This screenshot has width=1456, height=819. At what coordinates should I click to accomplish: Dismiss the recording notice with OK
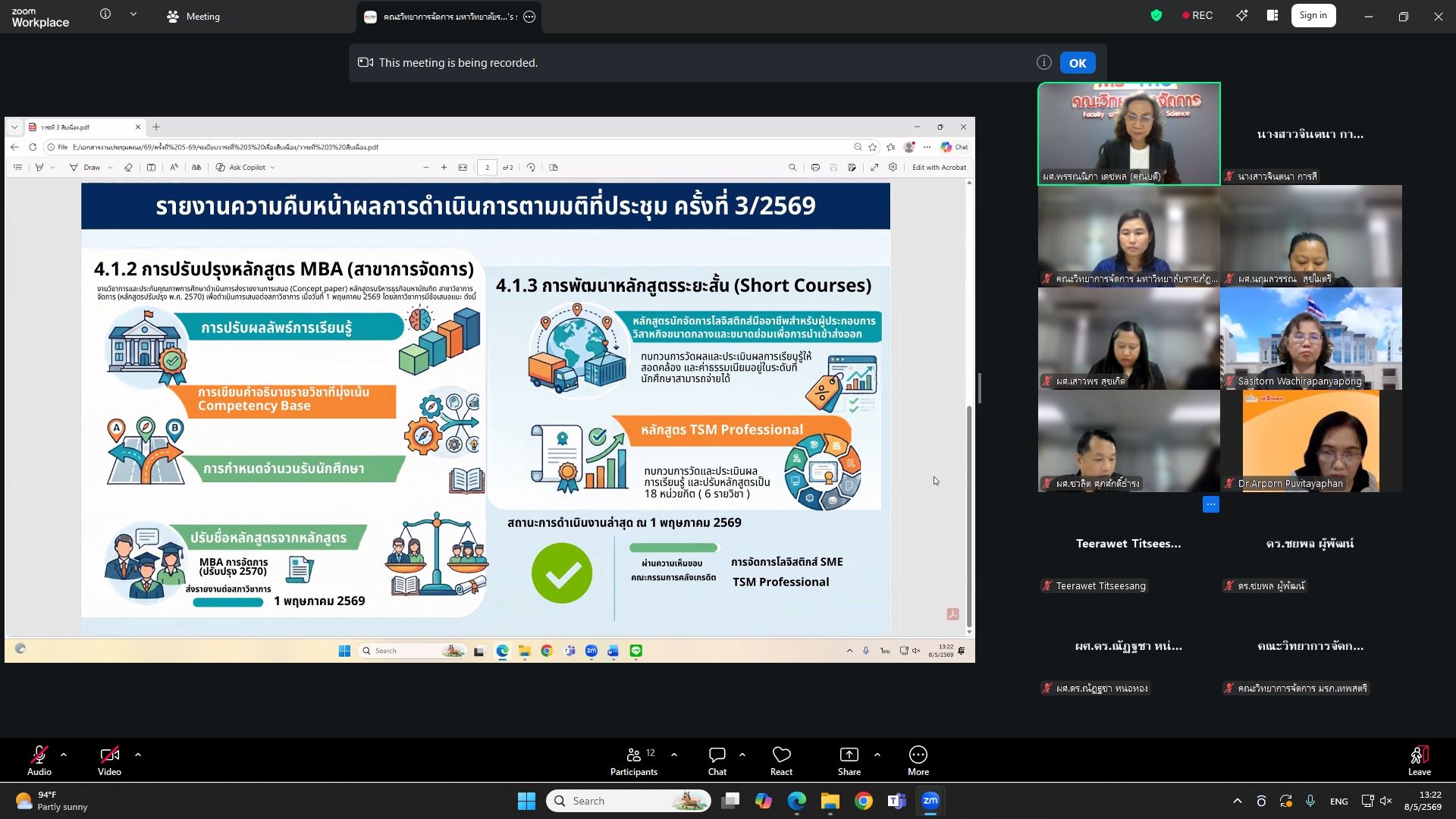point(1078,63)
